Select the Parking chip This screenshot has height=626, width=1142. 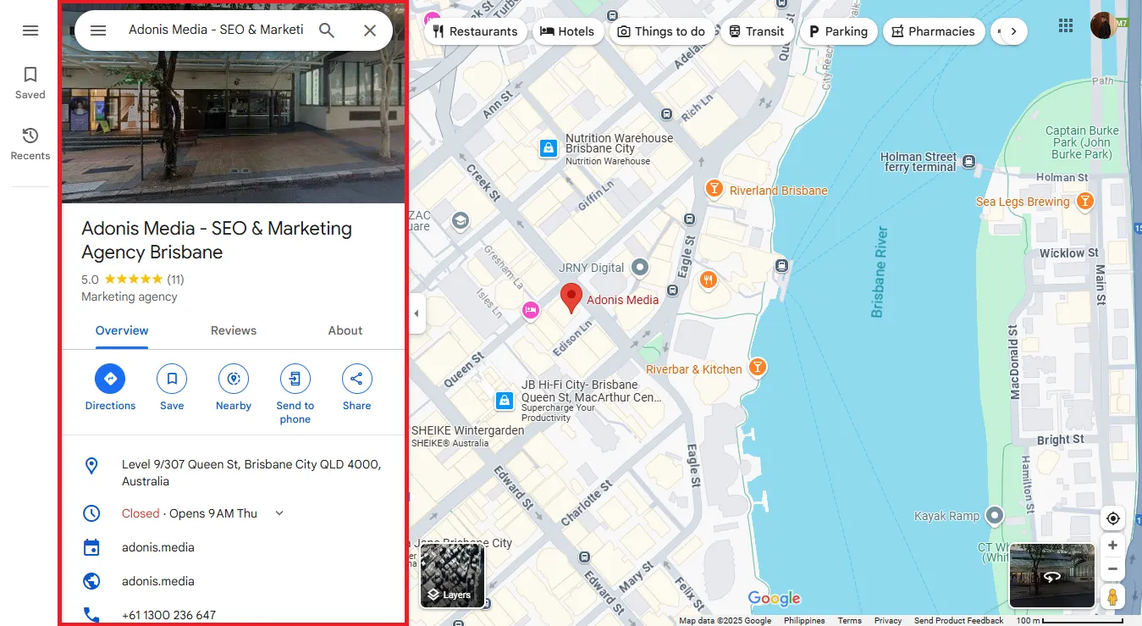(838, 31)
